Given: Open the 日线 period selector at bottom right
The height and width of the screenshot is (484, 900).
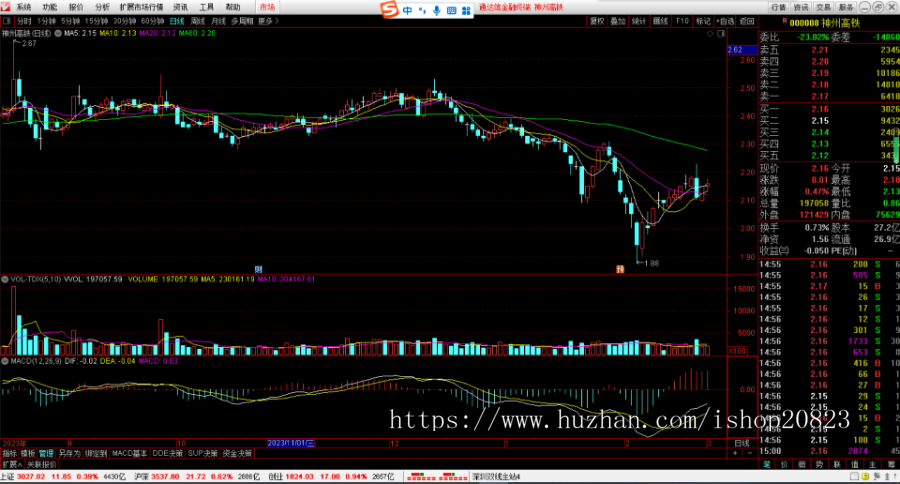Looking at the screenshot, I should pos(741,443).
